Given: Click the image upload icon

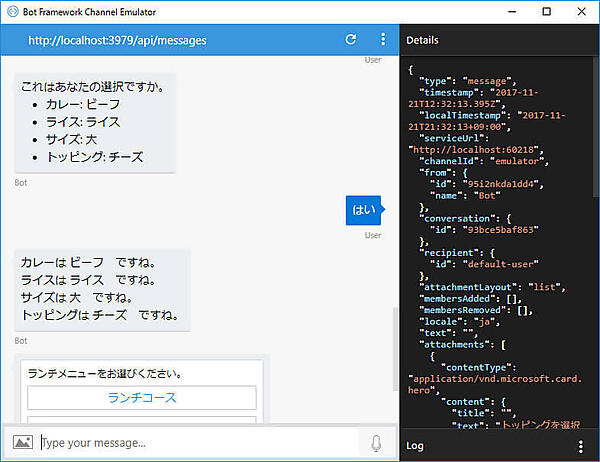Looking at the screenshot, I should tap(22, 442).
